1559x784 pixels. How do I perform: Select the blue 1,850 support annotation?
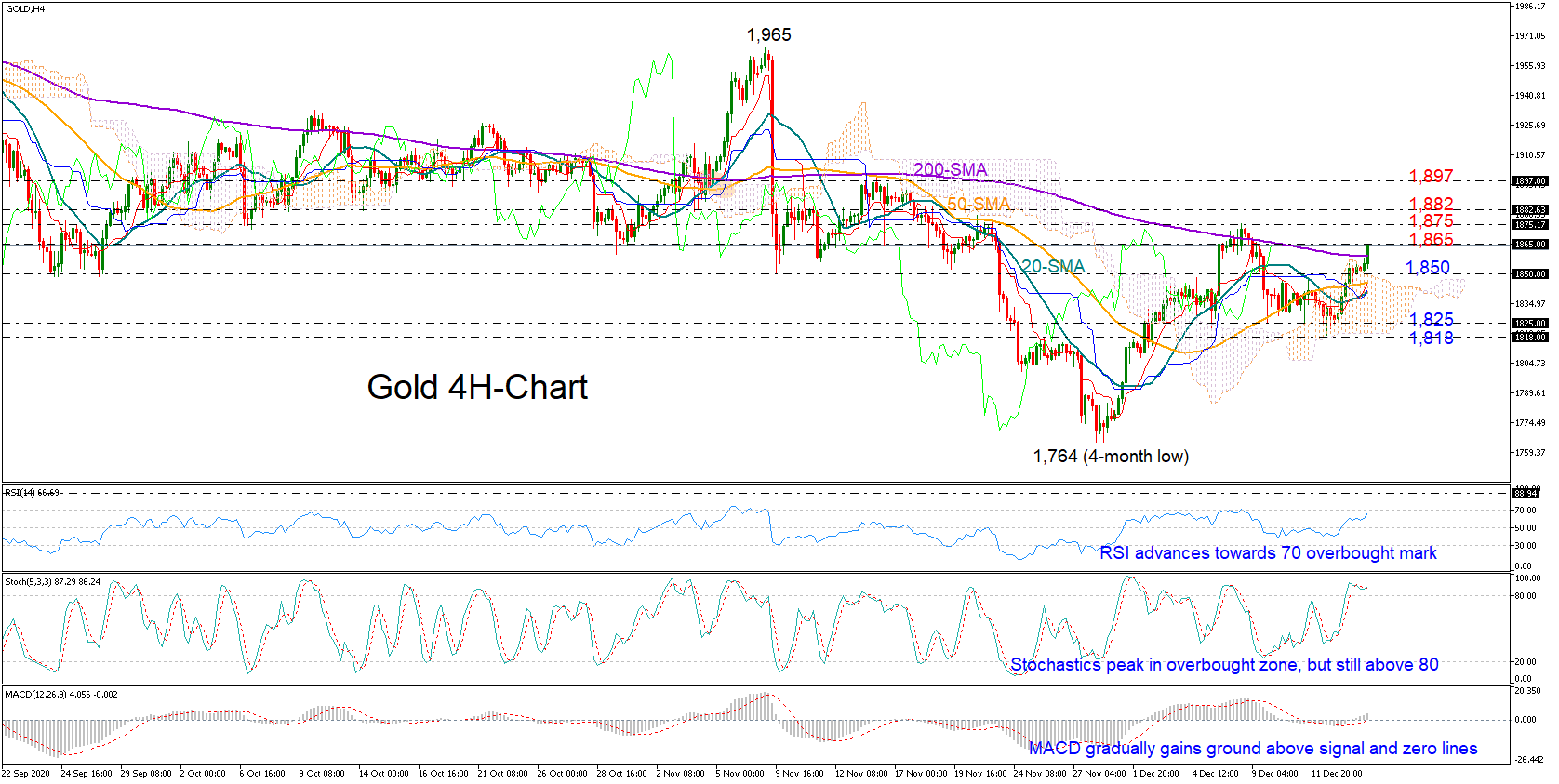(1428, 268)
